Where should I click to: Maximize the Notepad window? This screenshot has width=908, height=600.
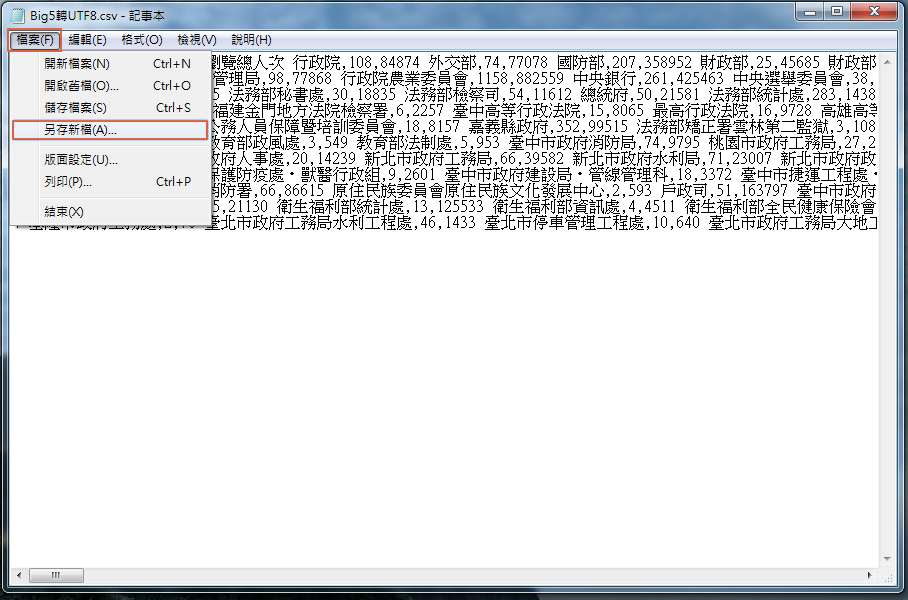tap(835, 12)
